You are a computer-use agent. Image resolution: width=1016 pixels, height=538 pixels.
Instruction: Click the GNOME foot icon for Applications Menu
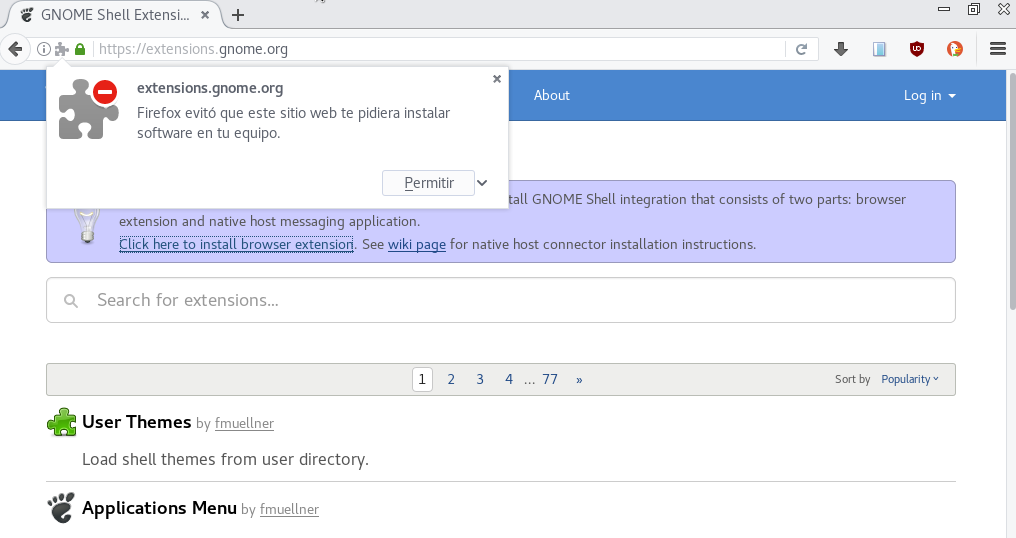61,508
